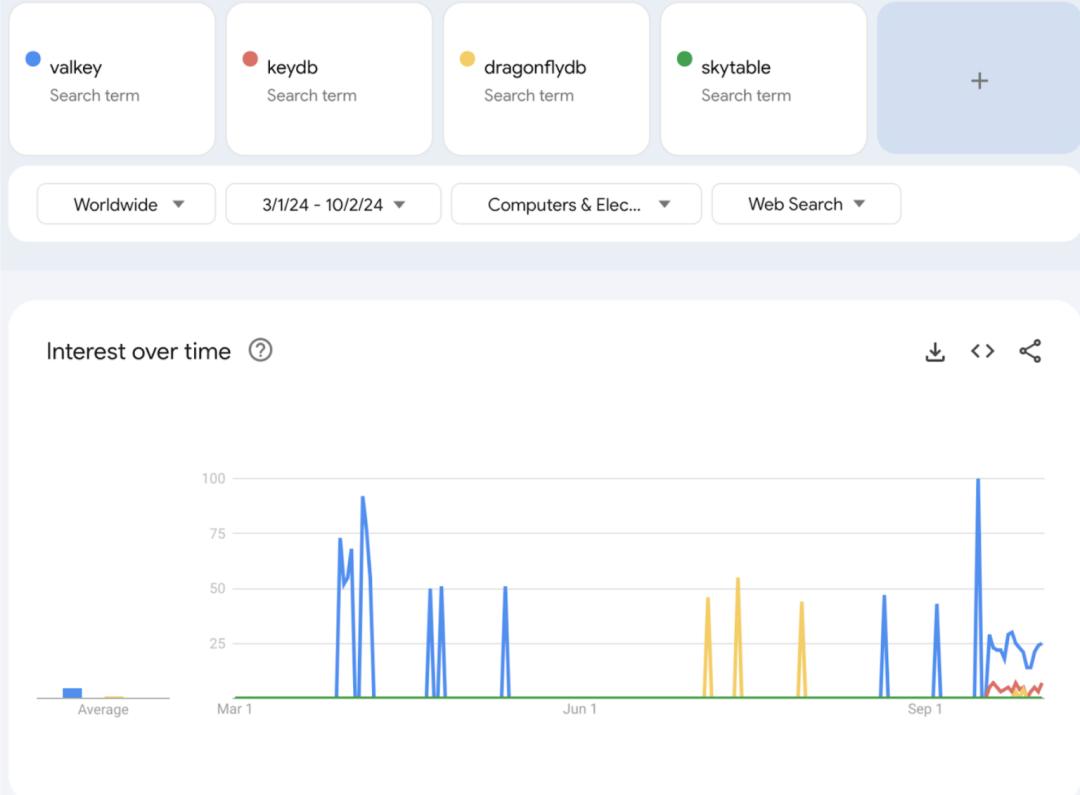Screen dimensions: 1080x795
Task: Click the red keydb color dot
Action: click(x=250, y=59)
